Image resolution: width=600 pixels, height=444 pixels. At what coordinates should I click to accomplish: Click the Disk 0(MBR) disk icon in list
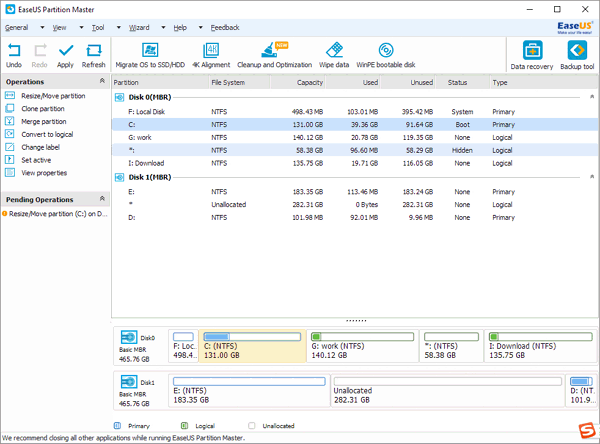[x=119, y=98]
